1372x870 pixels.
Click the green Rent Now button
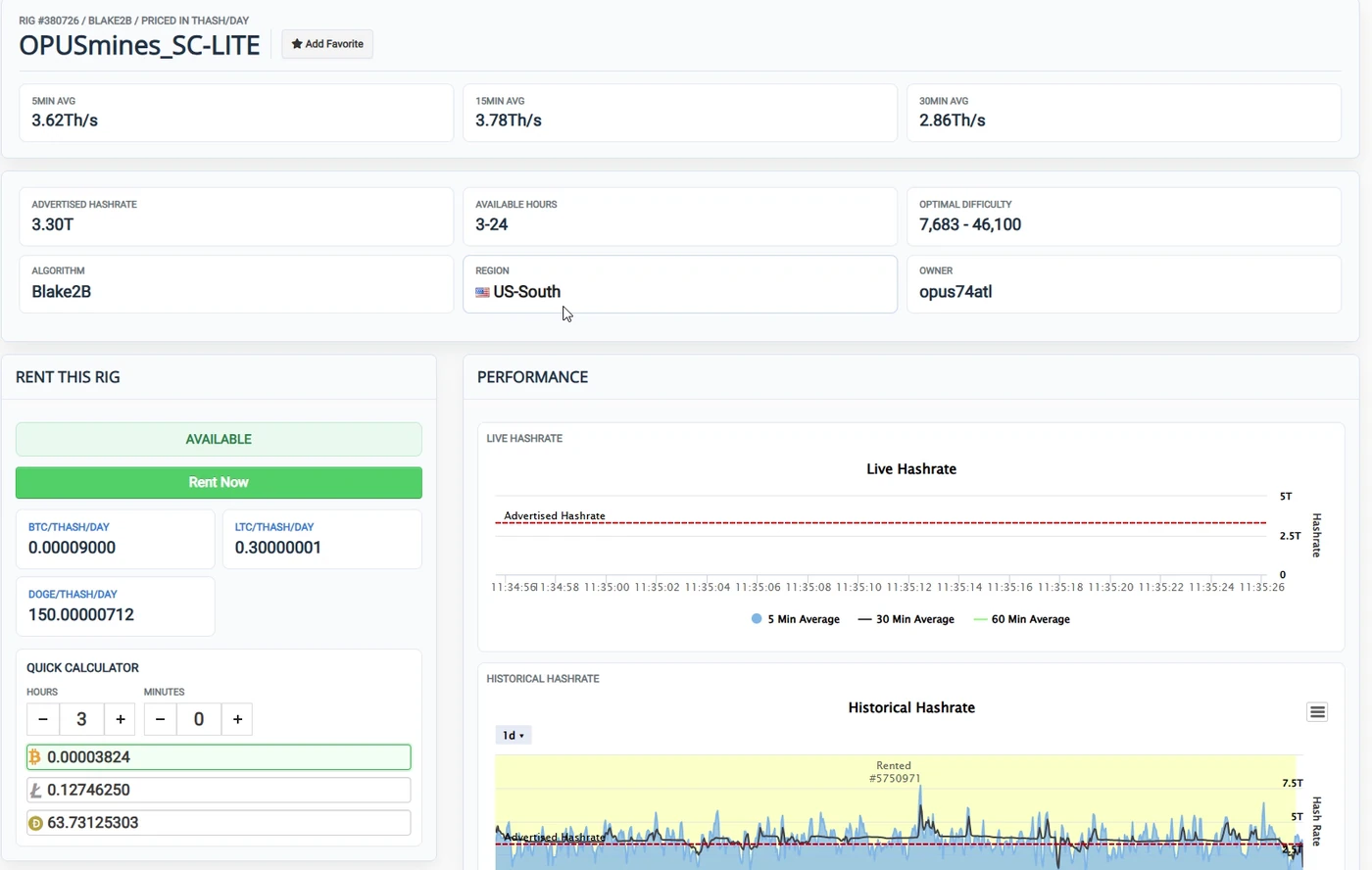click(x=219, y=482)
